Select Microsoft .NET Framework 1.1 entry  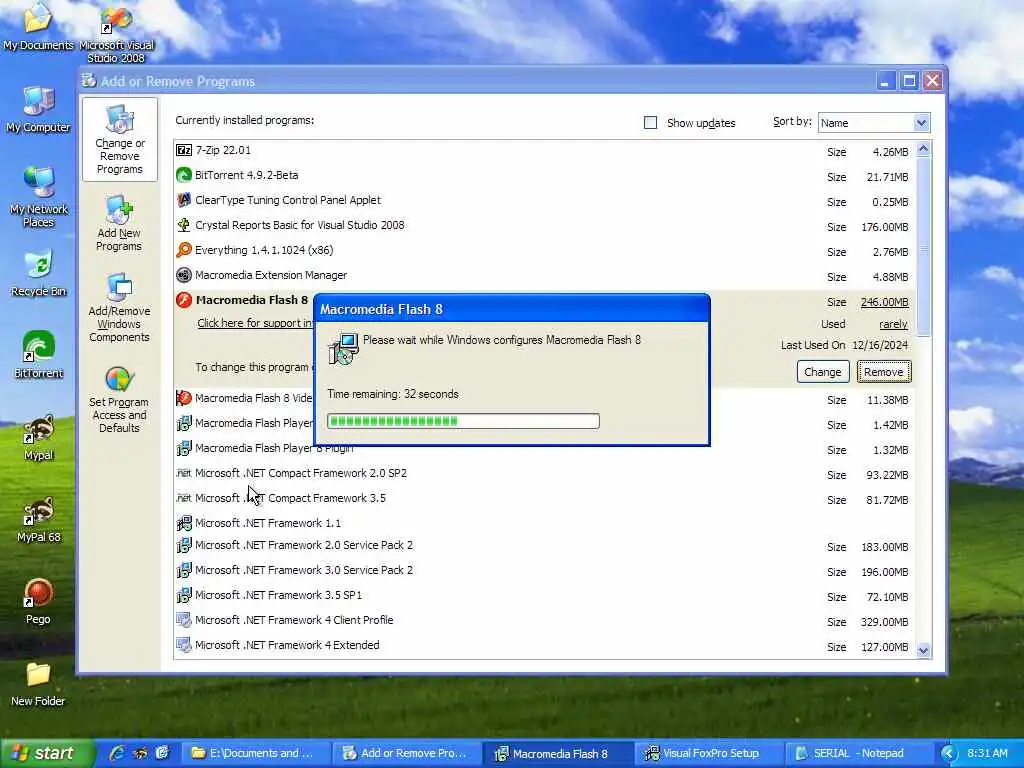543,523
